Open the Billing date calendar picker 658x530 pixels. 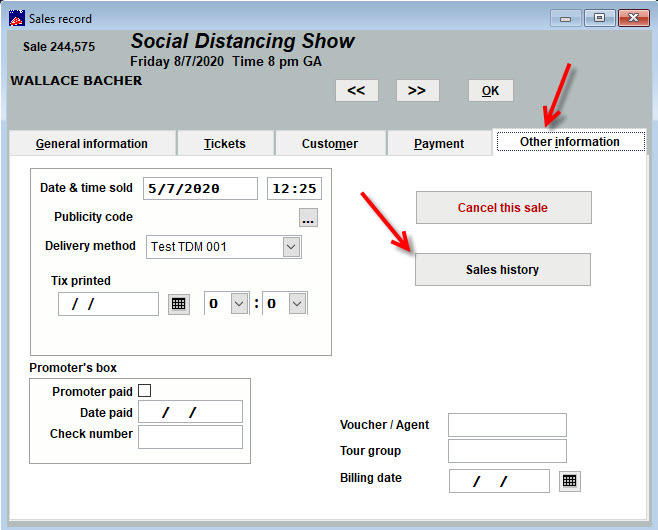569,481
